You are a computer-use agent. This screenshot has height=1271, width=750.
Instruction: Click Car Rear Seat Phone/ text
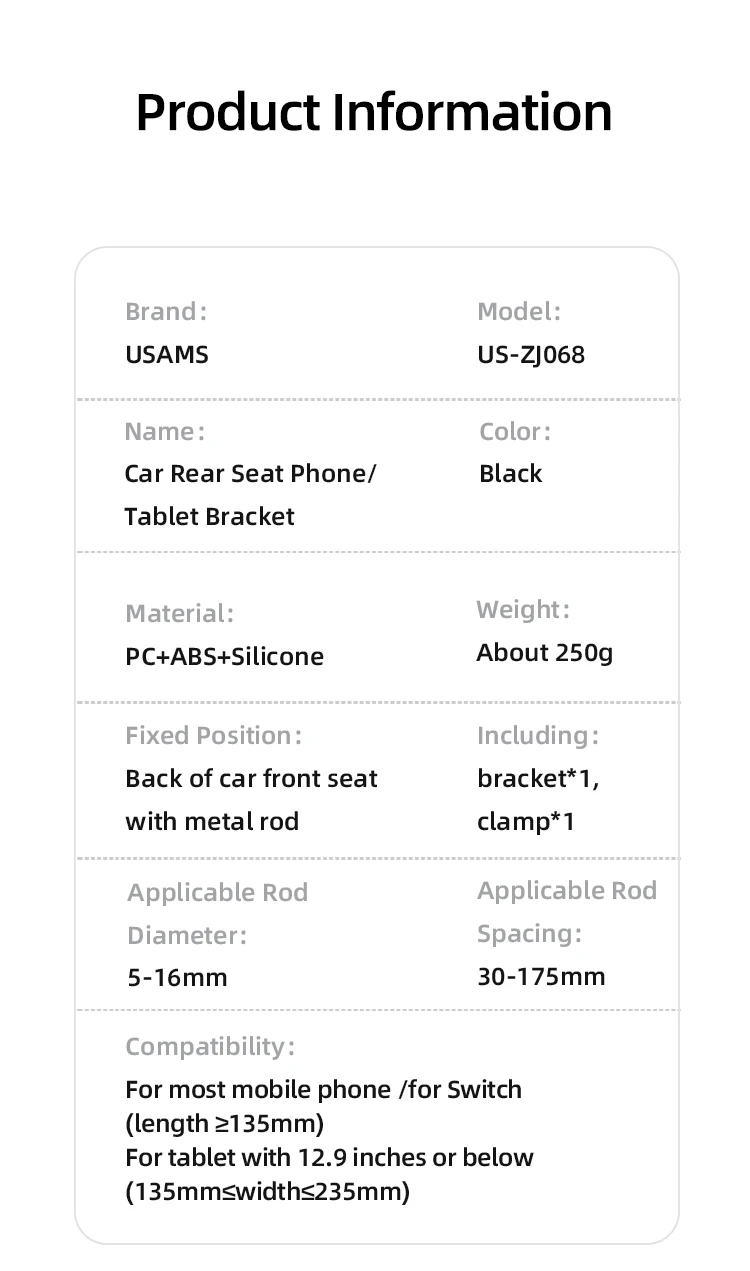point(250,473)
